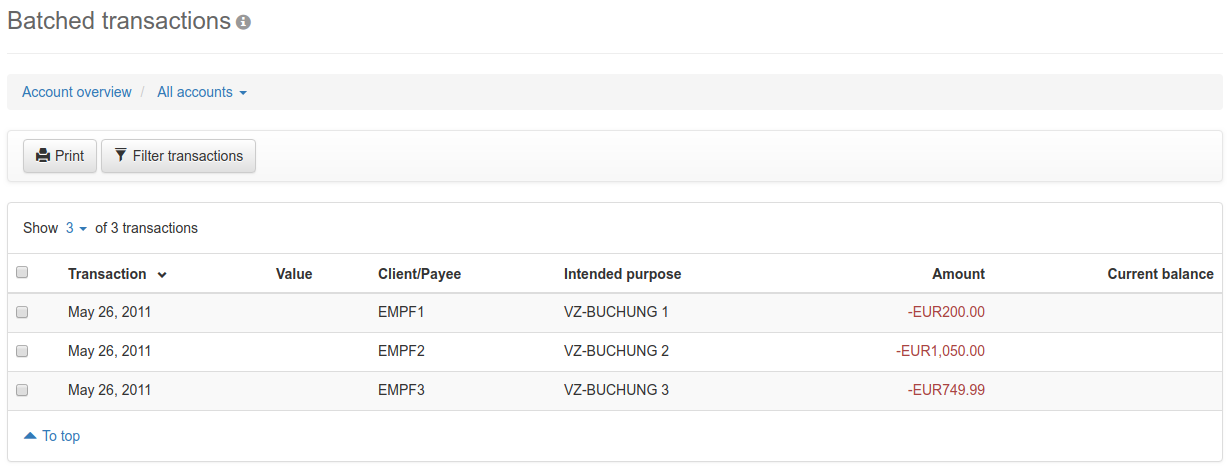Toggle the select-all checkbox in table header
Screen dimensions: 1231x471
point(22,272)
